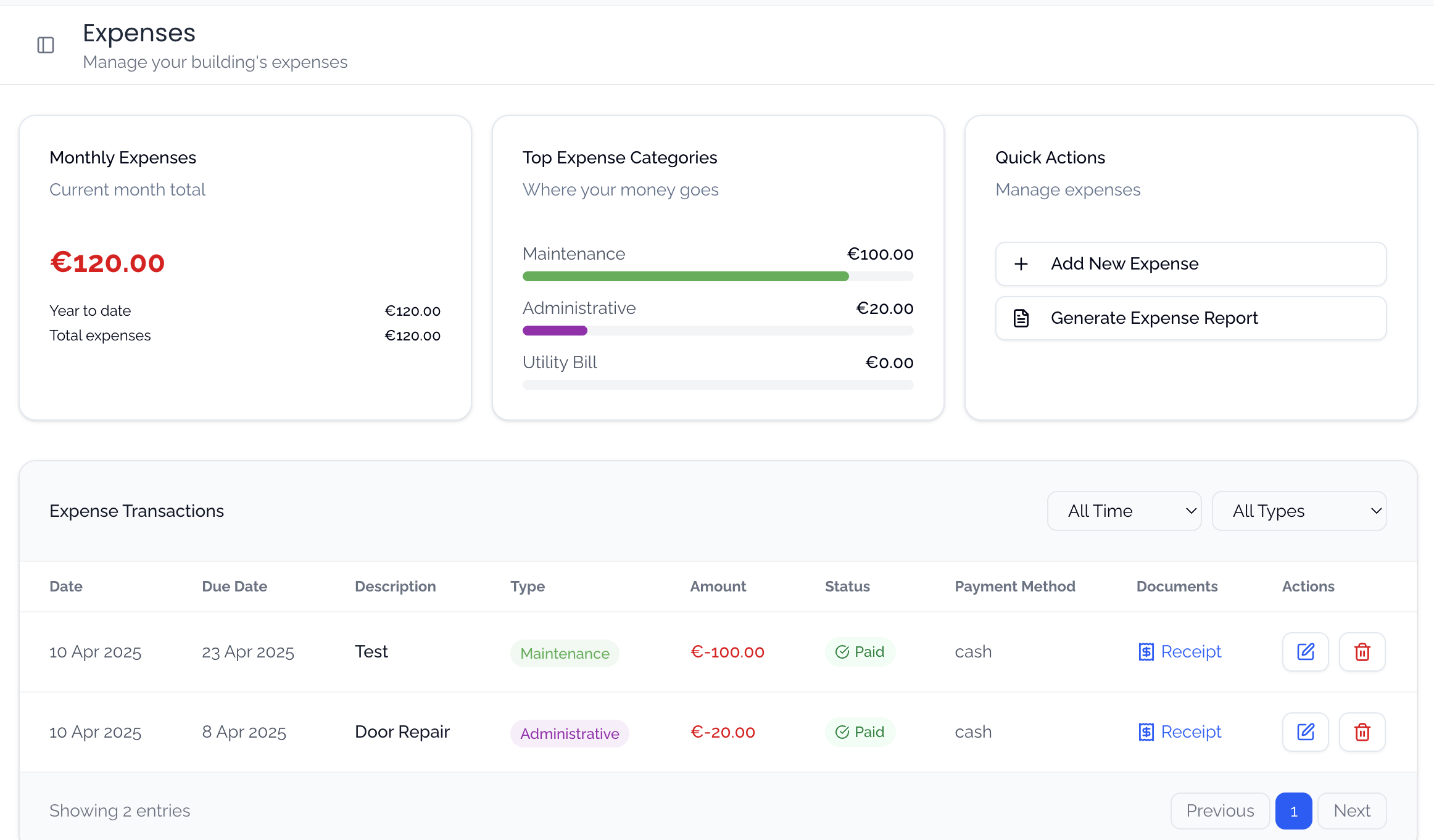Click the Next pagination button

[x=1351, y=811]
